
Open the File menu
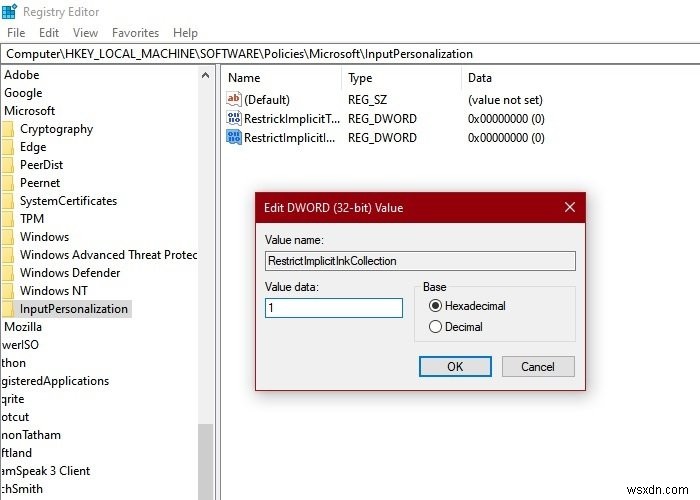tap(16, 33)
